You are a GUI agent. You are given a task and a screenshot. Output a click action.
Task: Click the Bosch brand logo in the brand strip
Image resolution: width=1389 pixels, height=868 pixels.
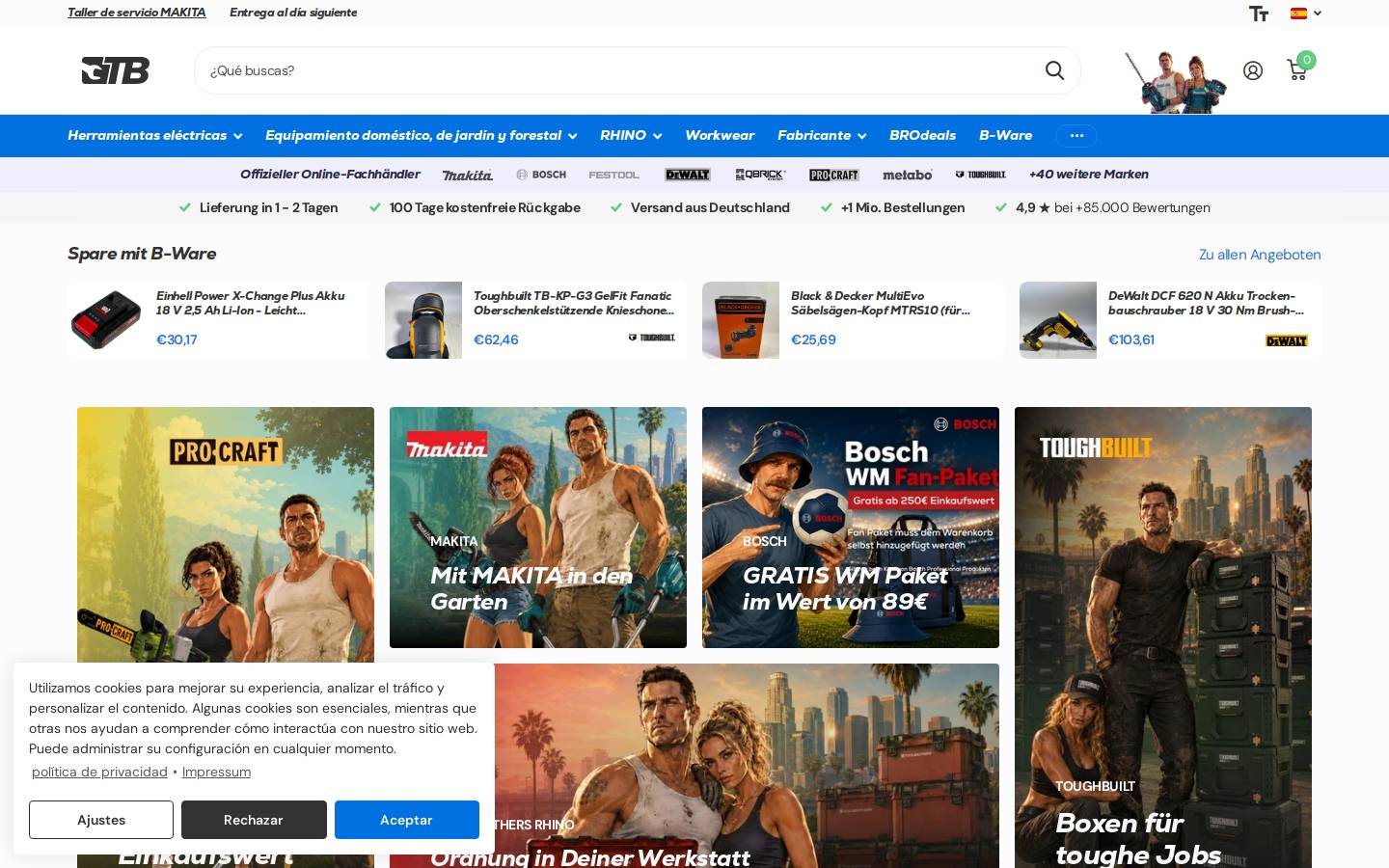pyautogui.click(x=541, y=175)
